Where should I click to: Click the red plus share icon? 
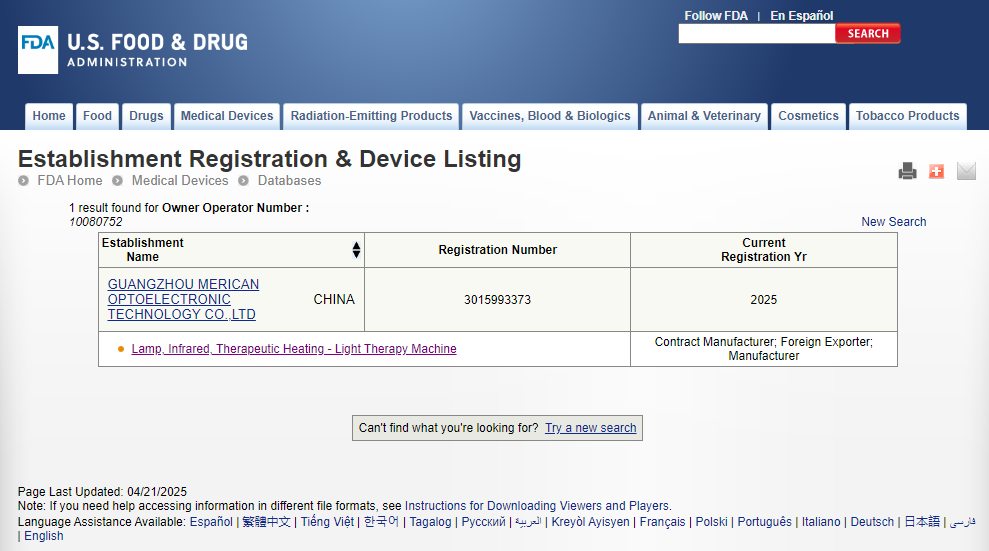pos(937,171)
